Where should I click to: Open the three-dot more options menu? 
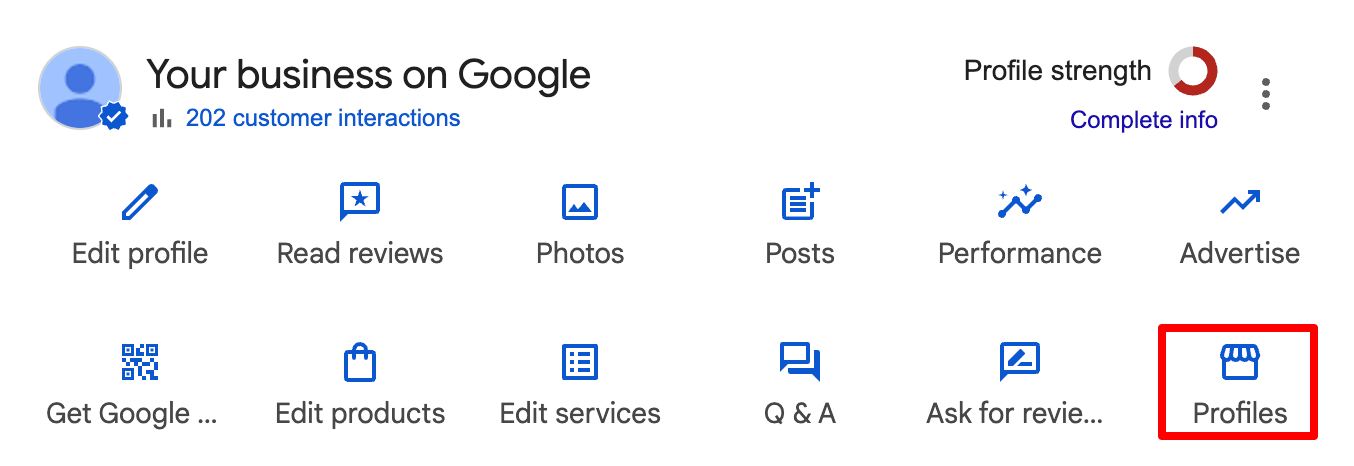1266,94
